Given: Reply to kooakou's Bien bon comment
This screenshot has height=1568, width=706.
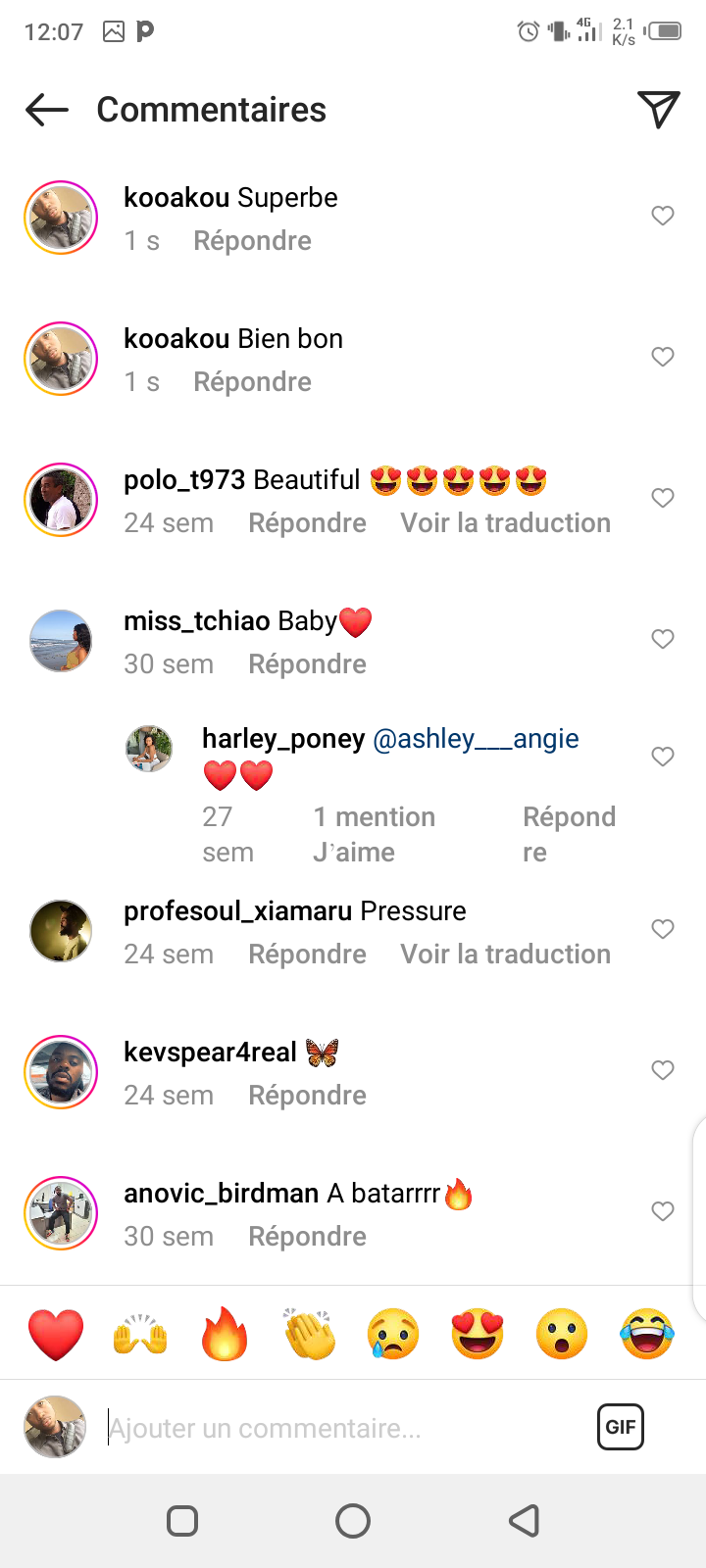Looking at the screenshot, I should 252,382.
